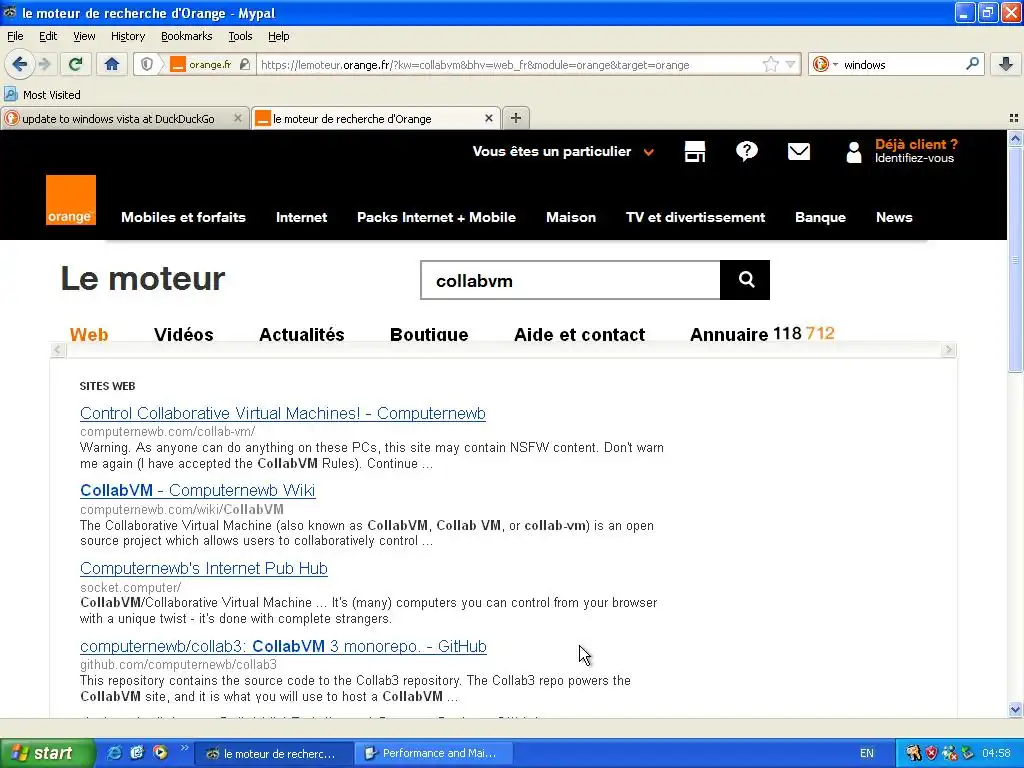The height and width of the screenshot is (768, 1024).
Task: Click the left arrow of the tab scroller
Action: click(58, 350)
